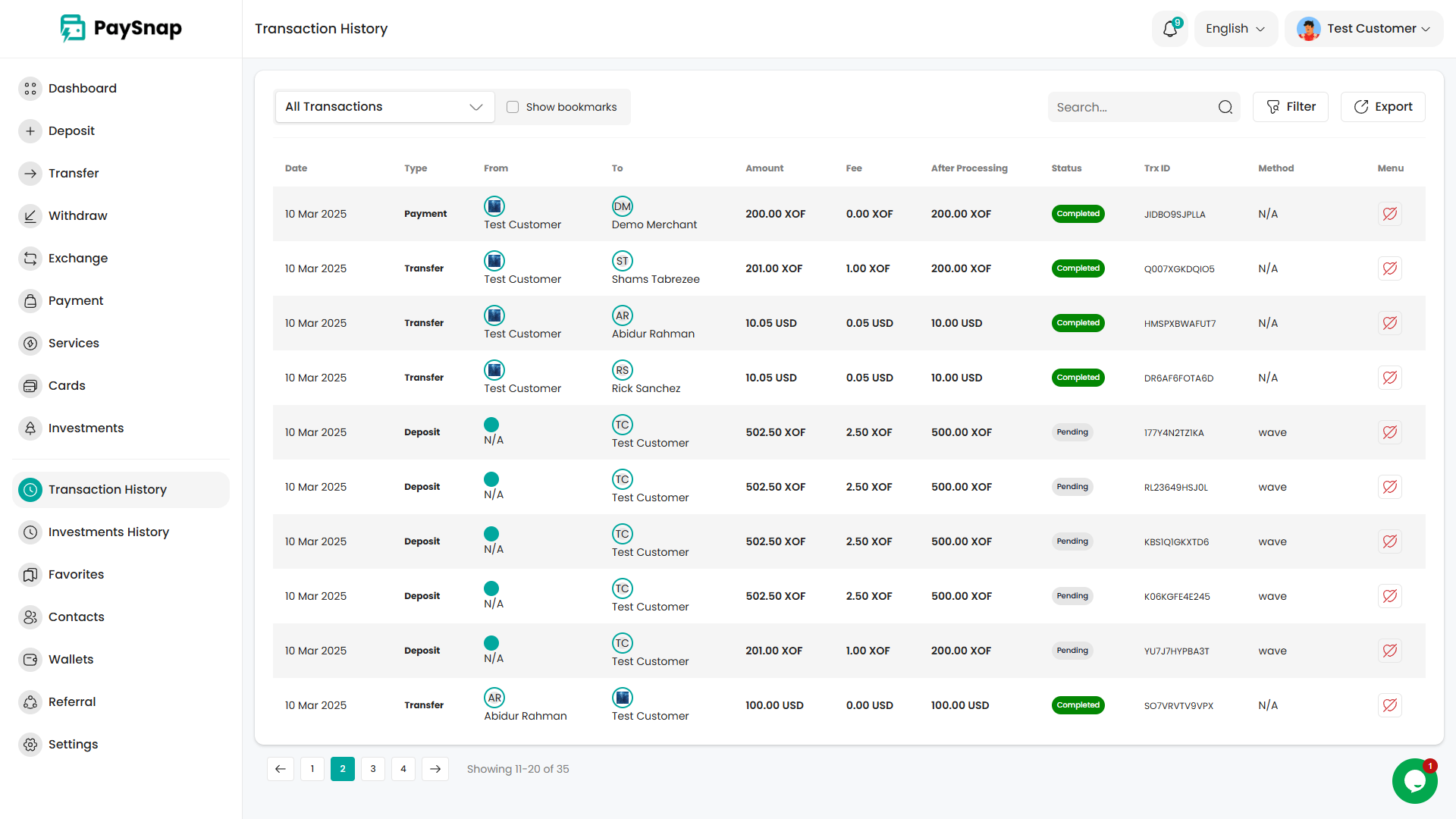The width and height of the screenshot is (1456, 819).
Task: Open the Filter button
Action: coord(1290,107)
